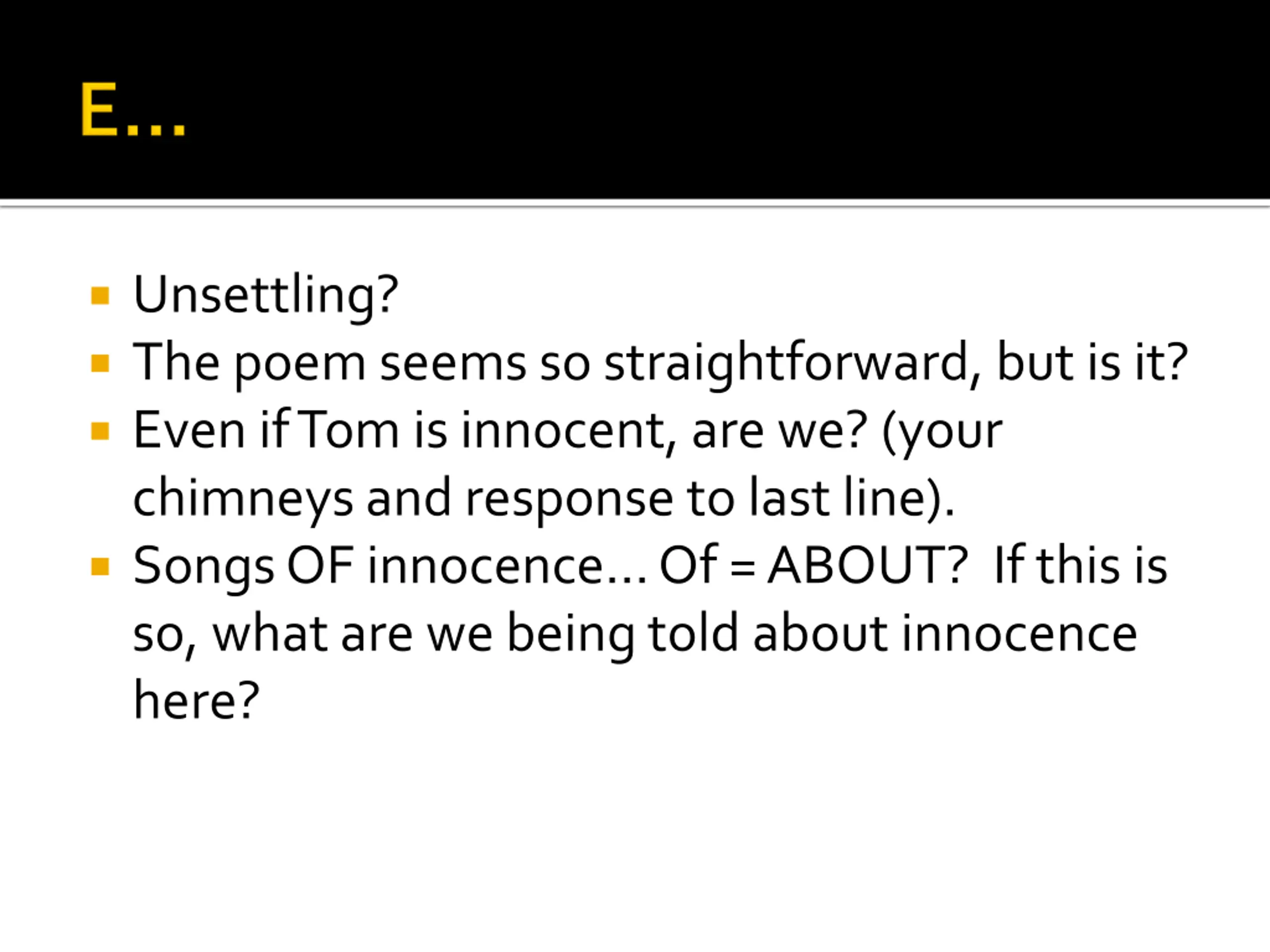Click the word "Unsettling?"

pos(265,295)
